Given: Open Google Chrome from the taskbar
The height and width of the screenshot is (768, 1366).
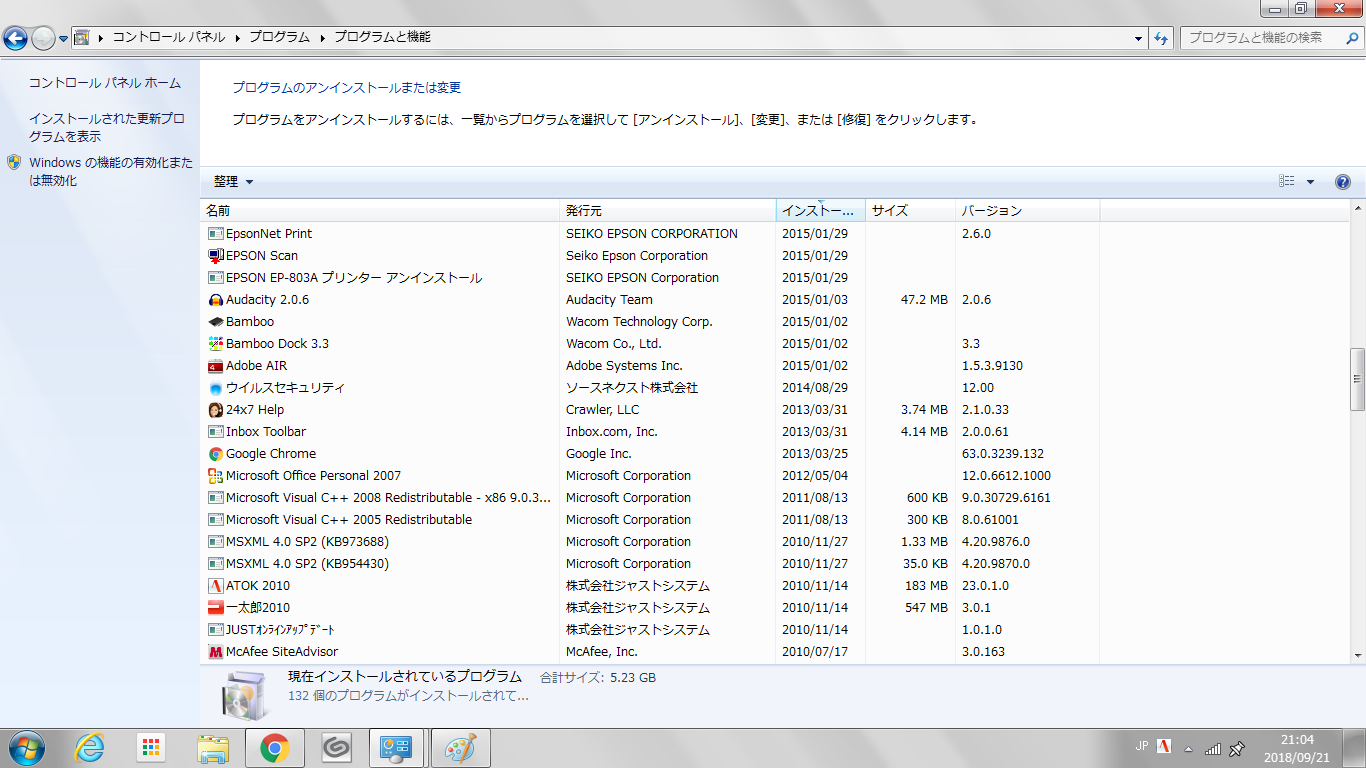Looking at the screenshot, I should coord(275,747).
